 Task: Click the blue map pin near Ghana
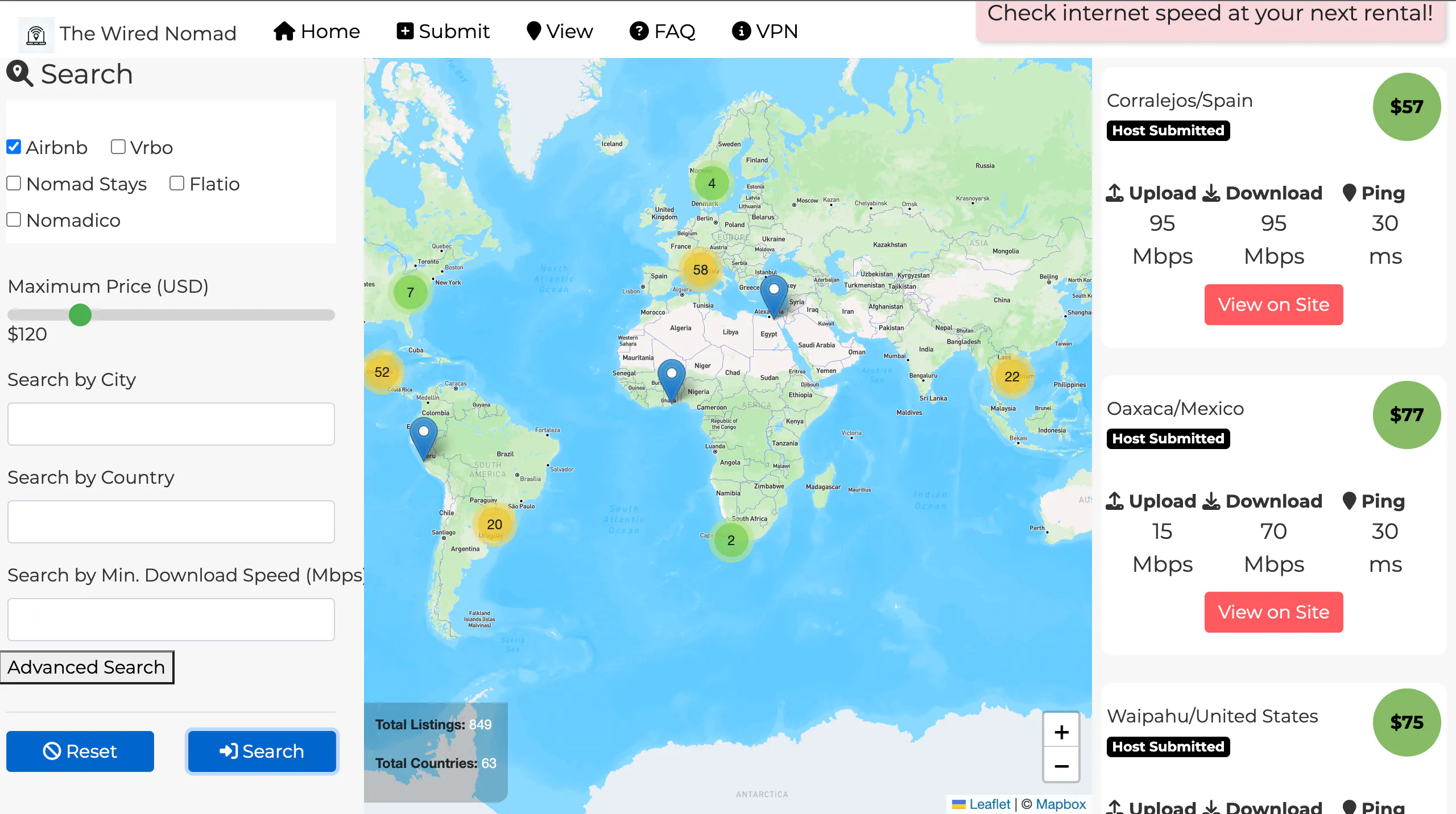pyautogui.click(x=672, y=381)
